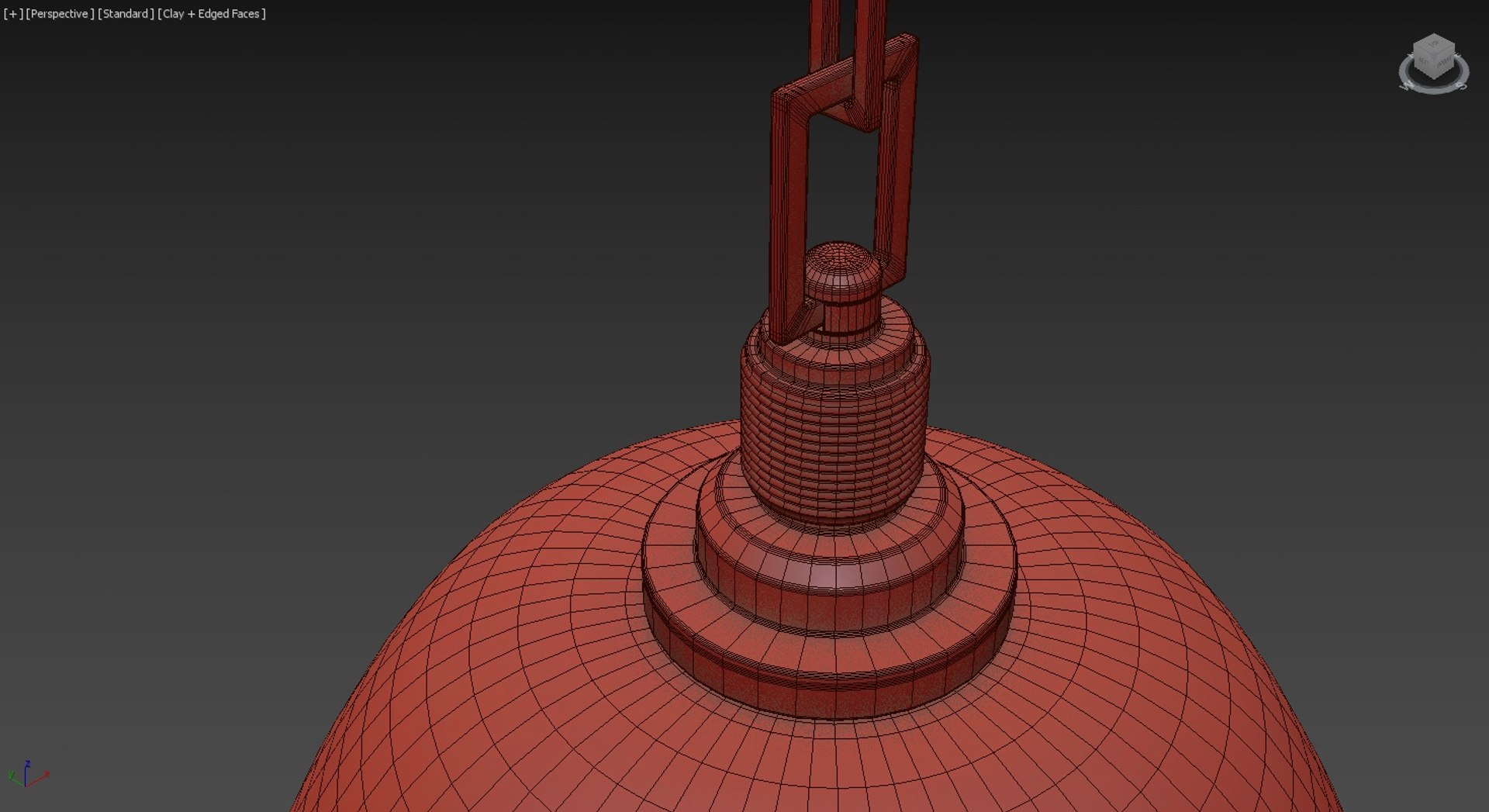Click the ViewCube corner joining Top, Left, Front

pyautogui.click(x=1433, y=53)
